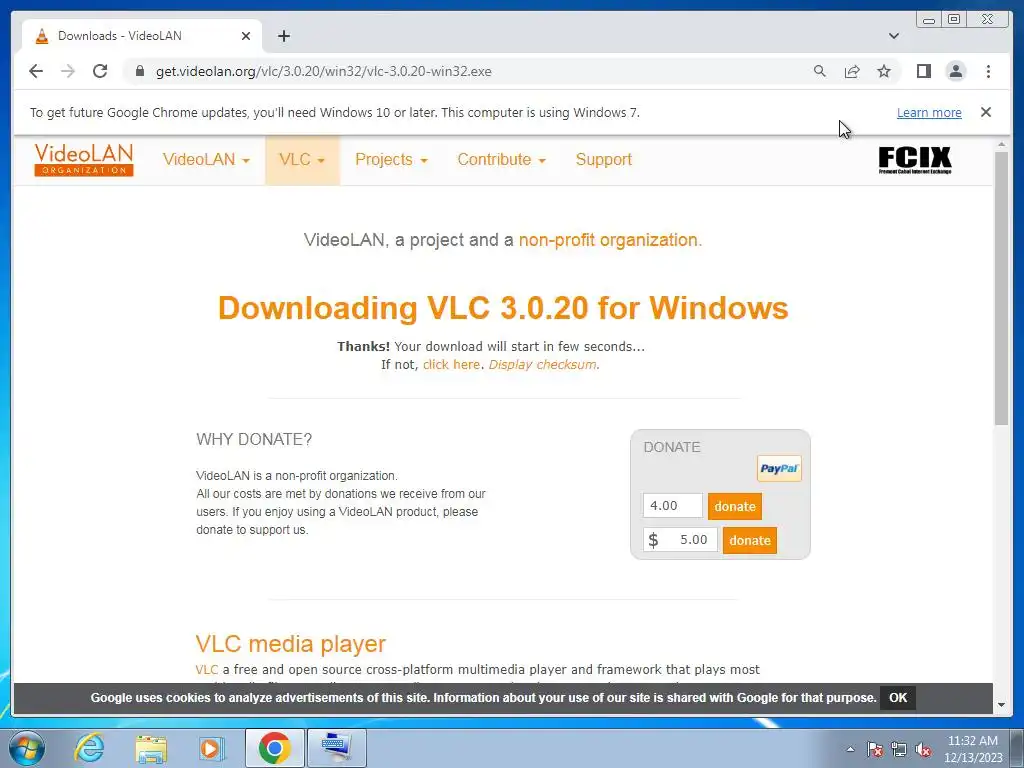Open the Windows Start menu
Screen dimensions: 1024x768
pos(26,748)
